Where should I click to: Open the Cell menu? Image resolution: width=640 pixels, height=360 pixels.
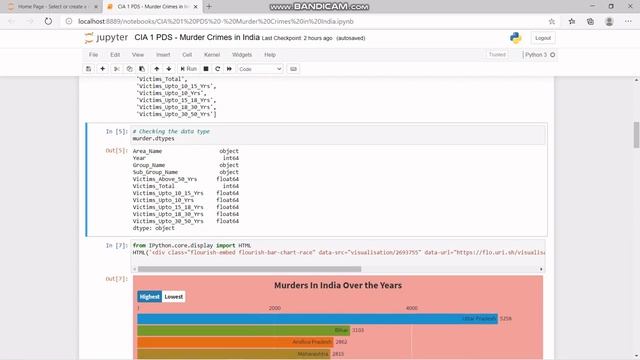pyautogui.click(x=187, y=55)
